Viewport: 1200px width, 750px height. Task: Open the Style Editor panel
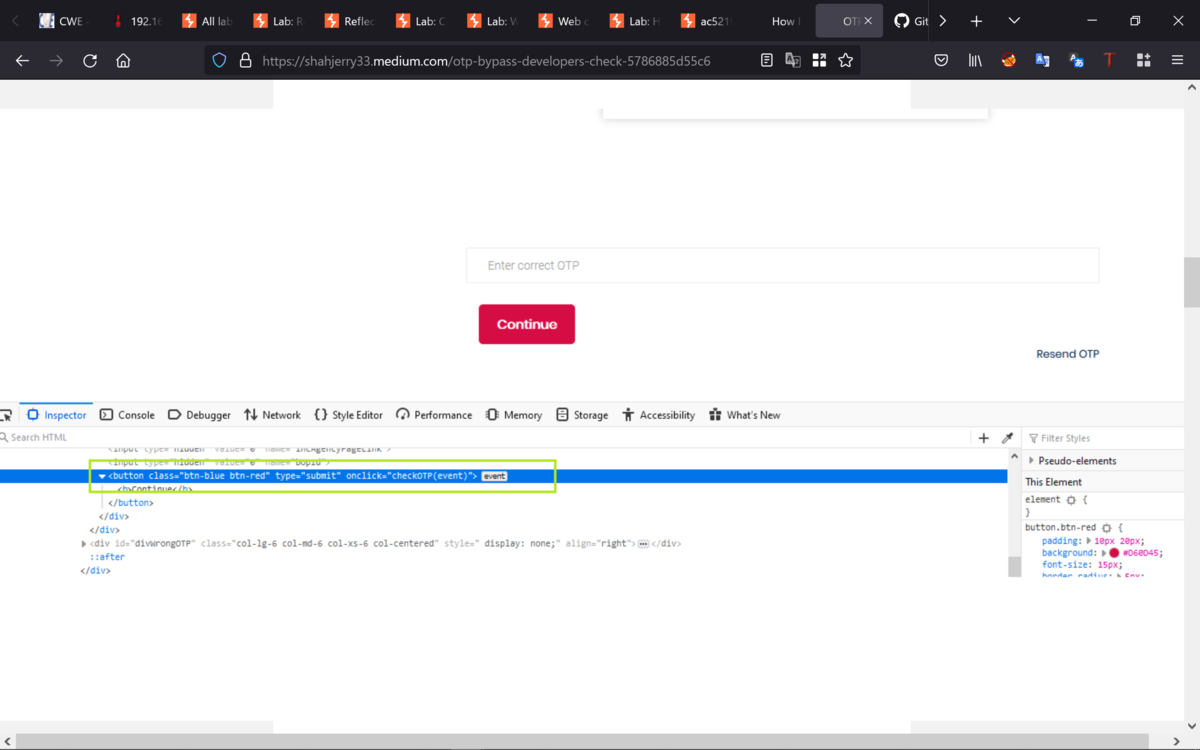(348, 415)
